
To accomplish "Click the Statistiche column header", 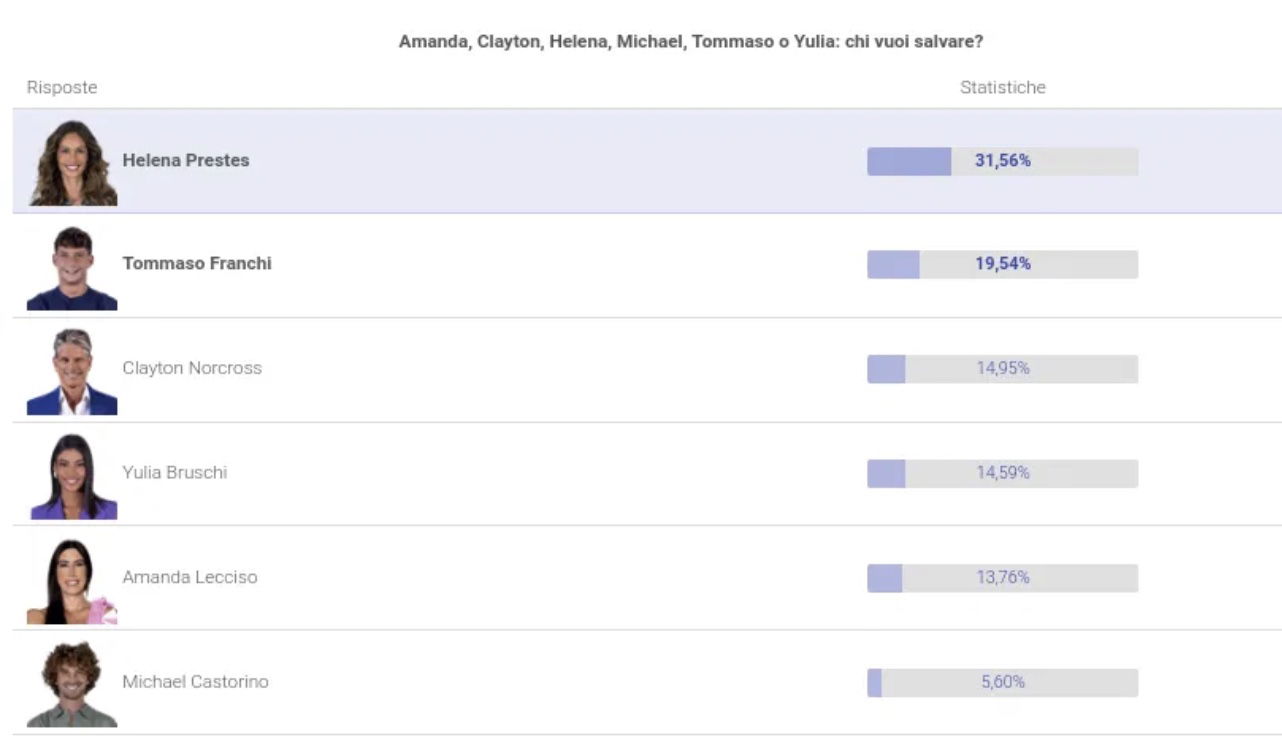I will [1003, 87].
